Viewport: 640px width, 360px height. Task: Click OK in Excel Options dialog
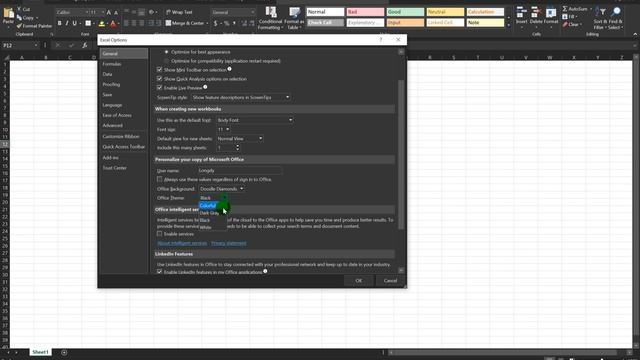click(358, 280)
